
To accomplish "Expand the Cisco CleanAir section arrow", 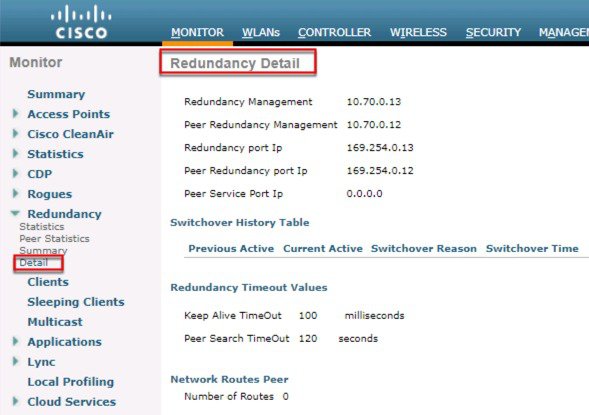I will pyautogui.click(x=15, y=133).
